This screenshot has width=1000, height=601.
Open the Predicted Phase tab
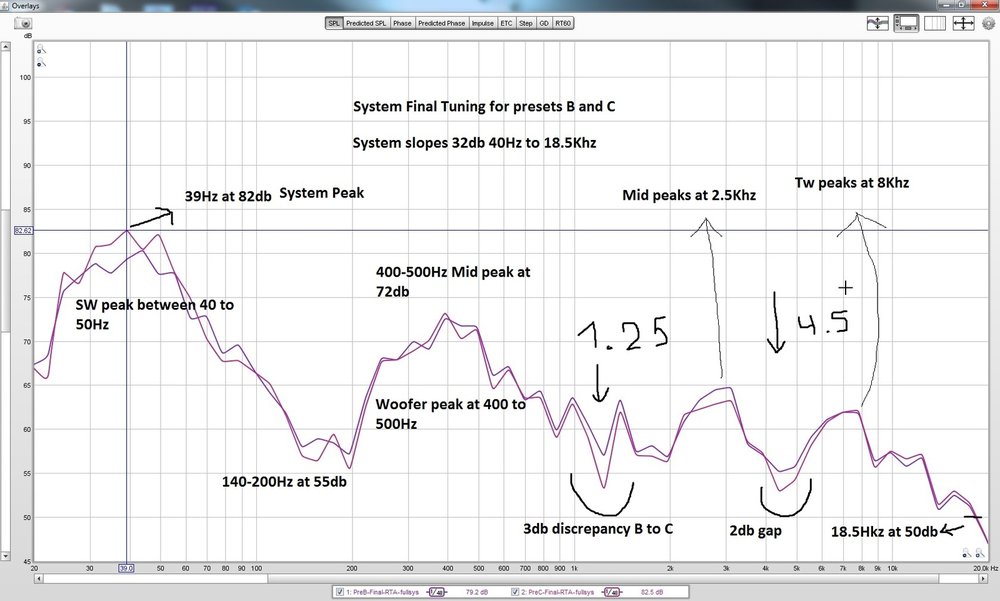click(441, 23)
